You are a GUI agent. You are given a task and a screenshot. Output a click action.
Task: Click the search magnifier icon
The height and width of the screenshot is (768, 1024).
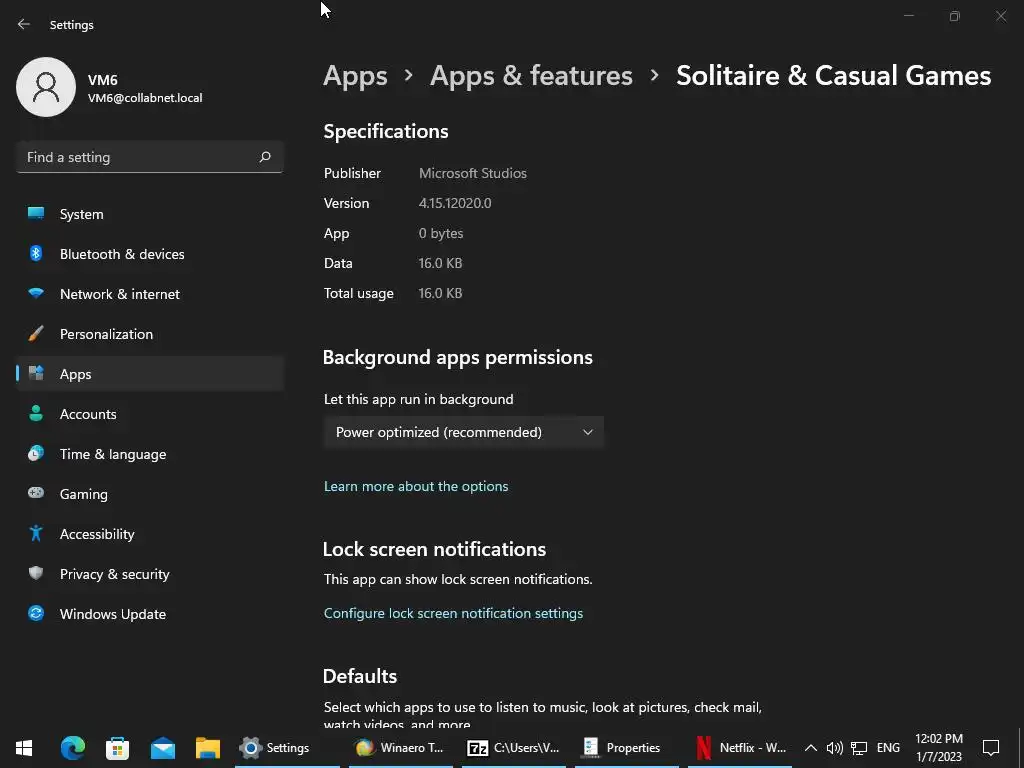point(265,157)
